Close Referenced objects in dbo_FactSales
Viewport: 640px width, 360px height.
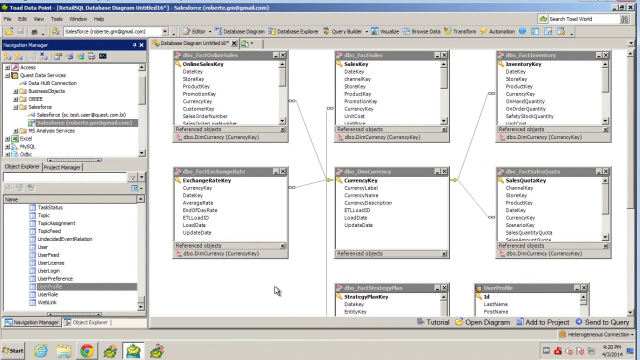tap(444, 129)
